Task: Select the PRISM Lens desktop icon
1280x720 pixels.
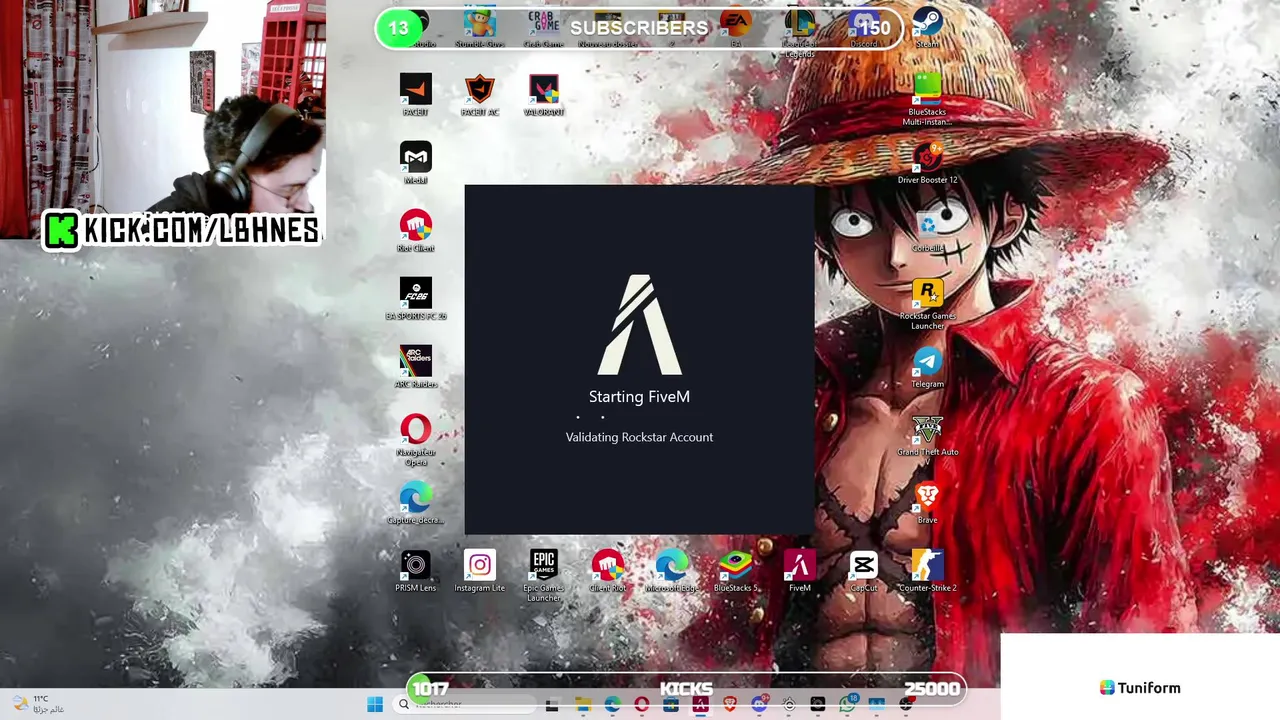Action: (416, 571)
